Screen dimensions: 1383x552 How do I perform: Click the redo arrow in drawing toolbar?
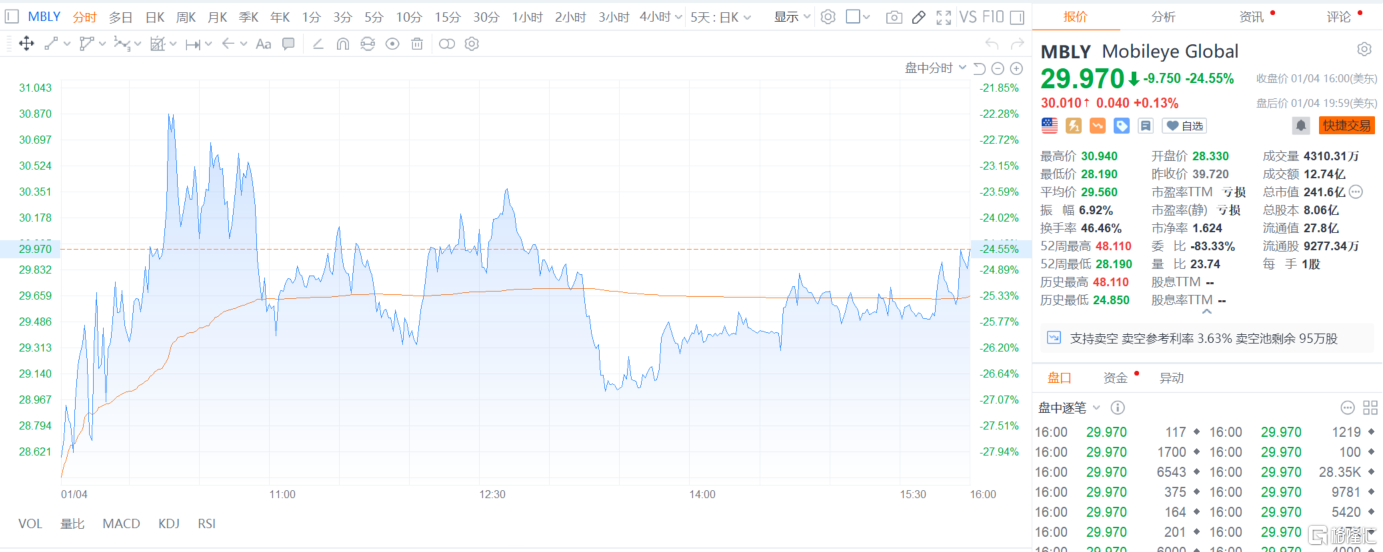pyautogui.click(x=1018, y=43)
